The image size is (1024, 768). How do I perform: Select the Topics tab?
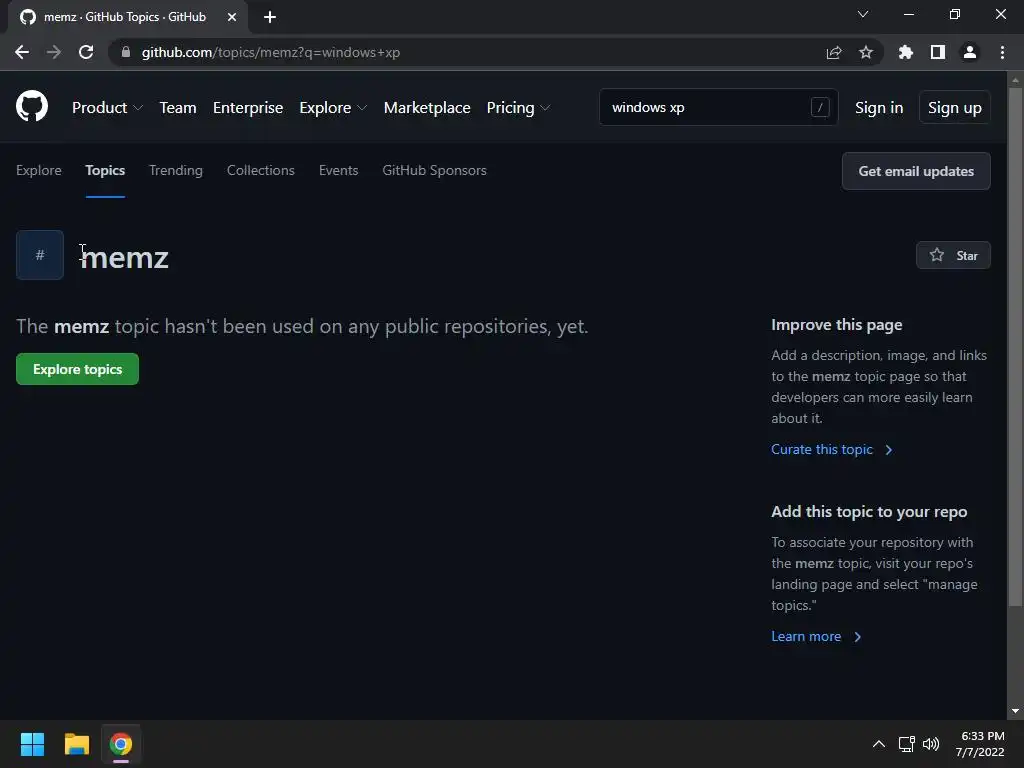105,170
